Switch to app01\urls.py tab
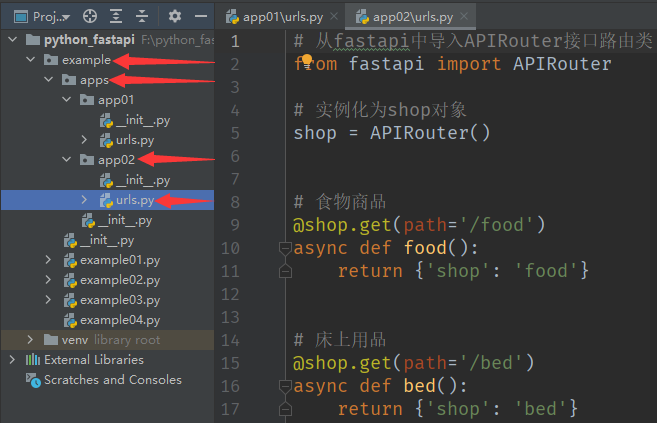This screenshot has height=423, width=657. pos(282,17)
